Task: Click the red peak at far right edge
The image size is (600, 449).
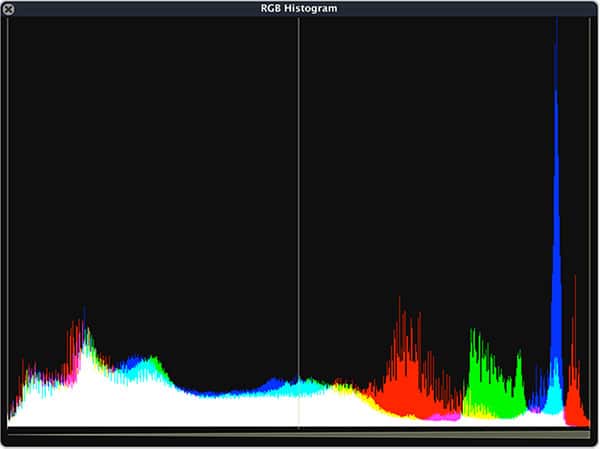Action: [x=574, y=400]
